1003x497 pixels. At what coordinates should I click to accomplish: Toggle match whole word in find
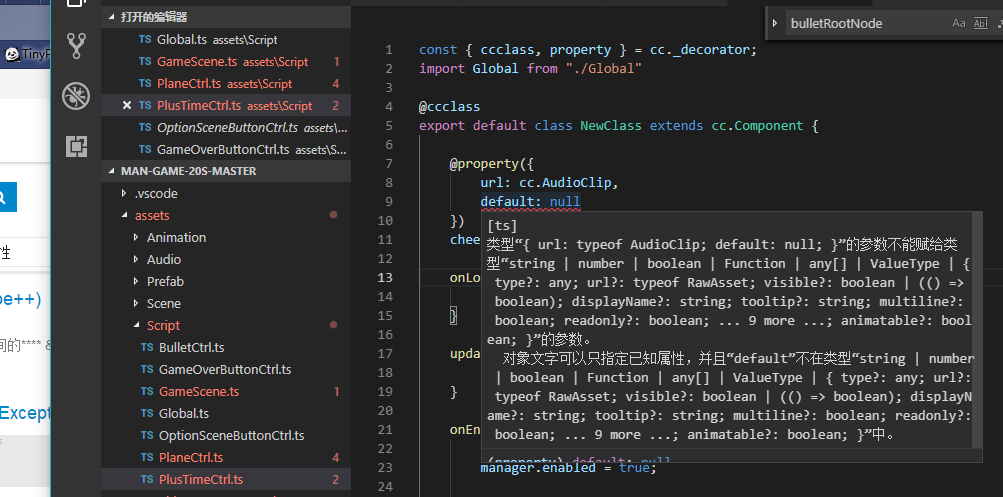click(979, 23)
